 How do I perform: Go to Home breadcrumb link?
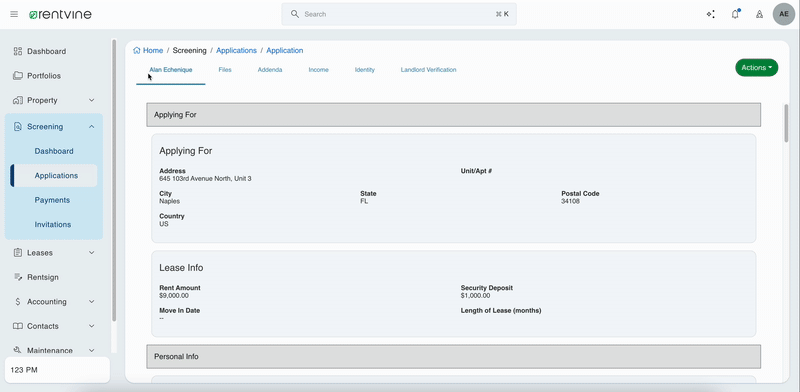point(153,51)
